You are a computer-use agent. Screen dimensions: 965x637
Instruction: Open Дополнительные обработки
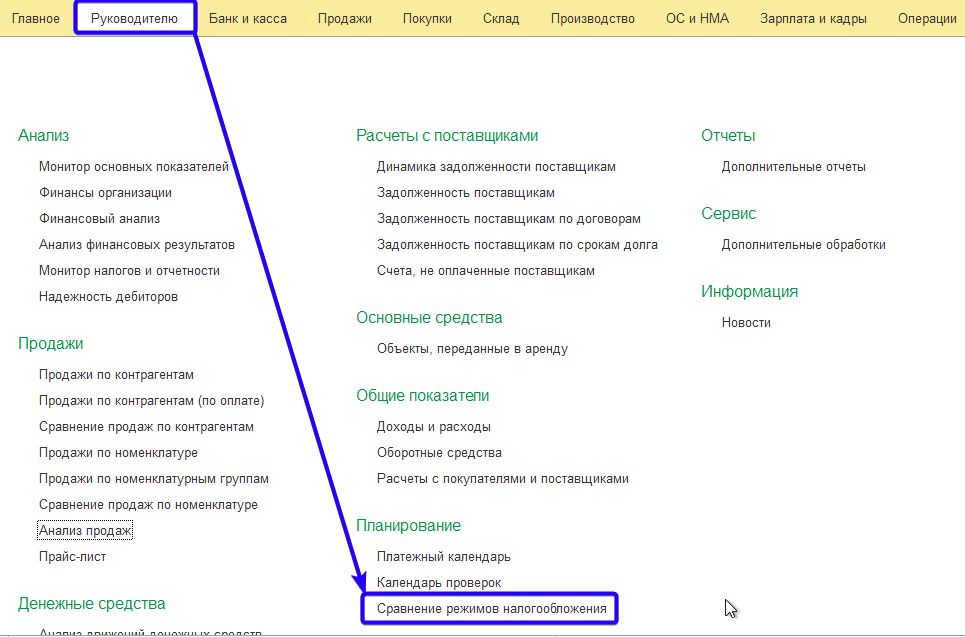click(804, 244)
